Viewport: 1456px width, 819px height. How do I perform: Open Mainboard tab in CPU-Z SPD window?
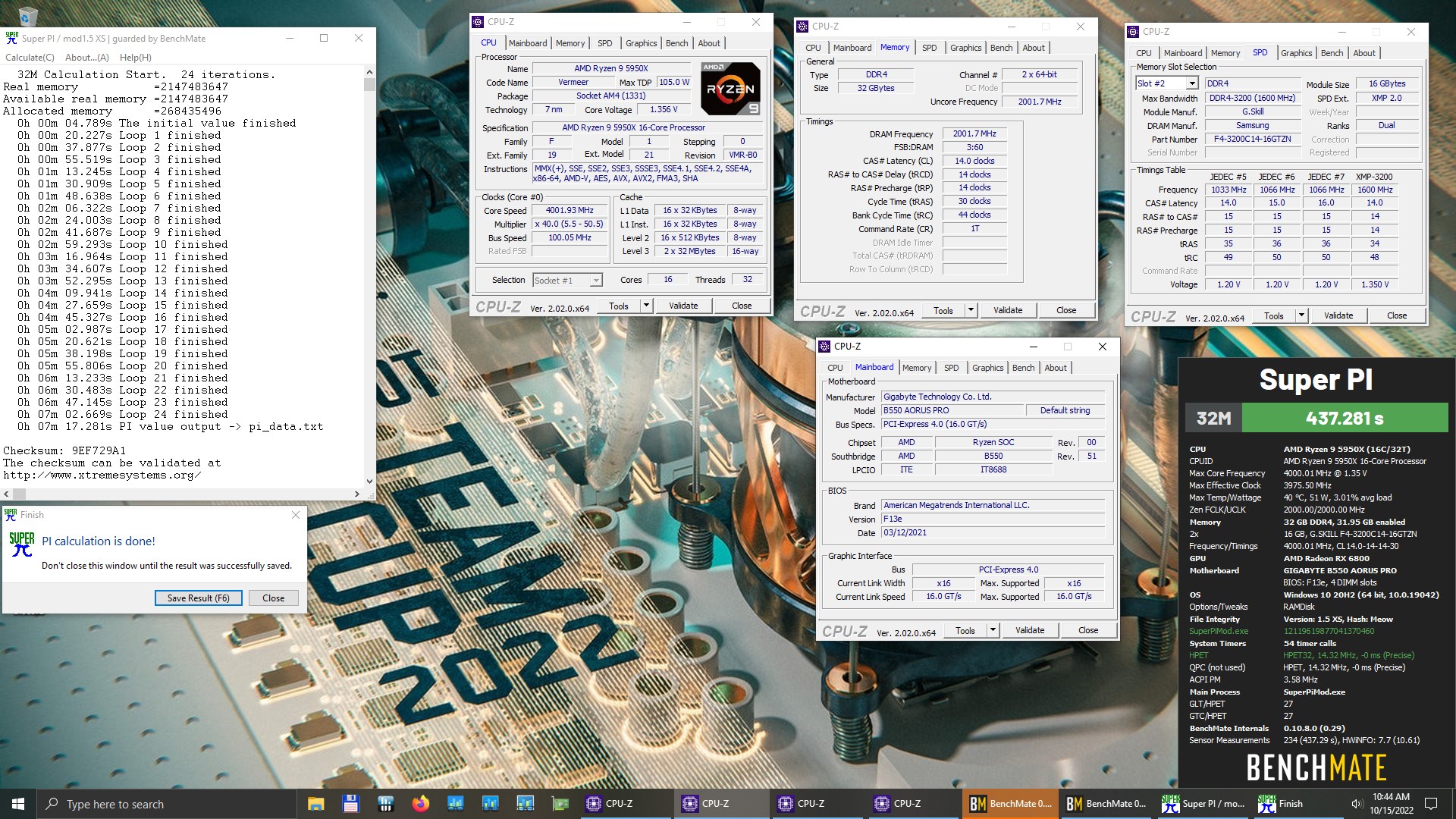[x=1182, y=53]
